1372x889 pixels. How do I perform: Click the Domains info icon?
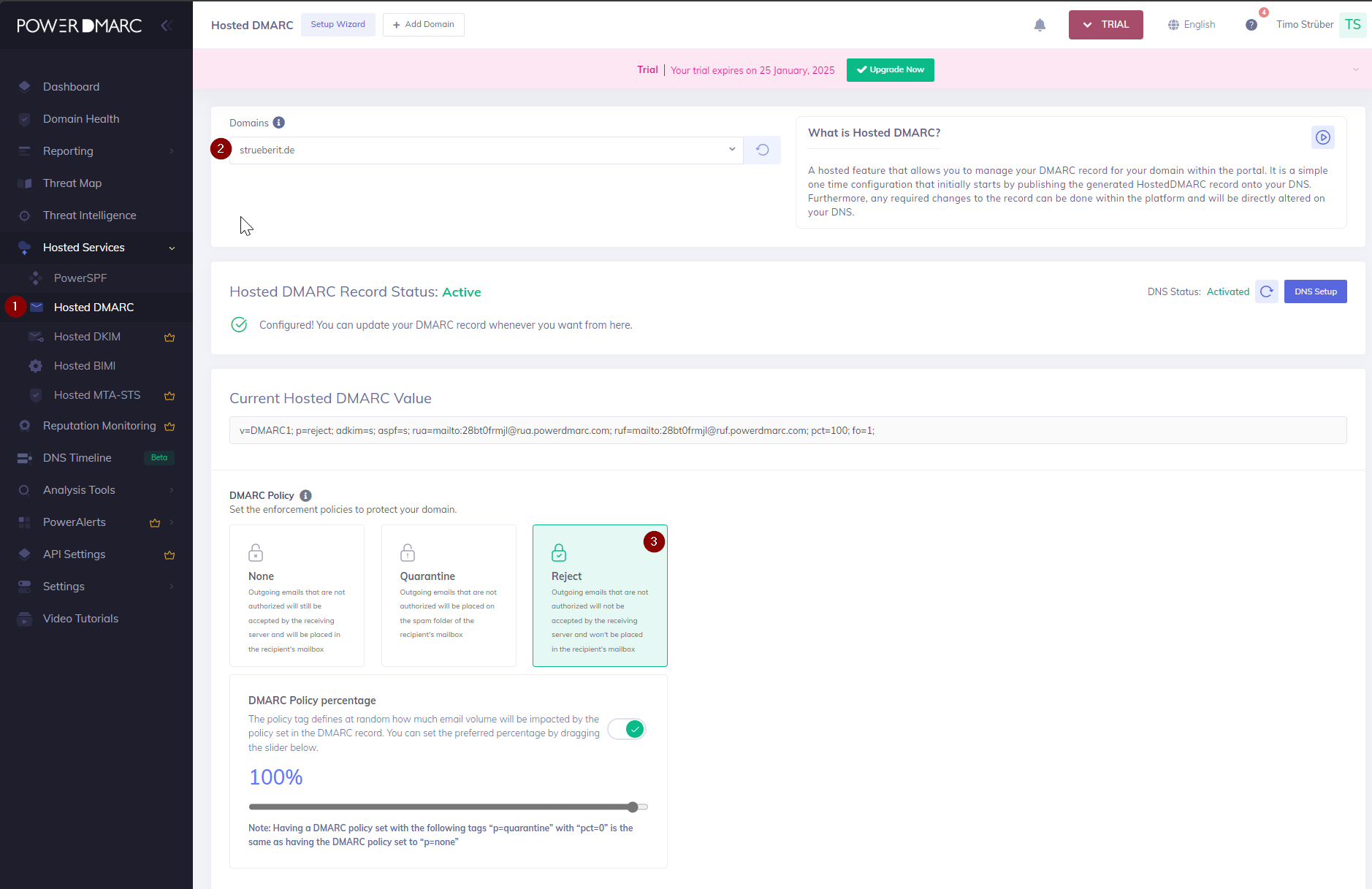tap(279, 123)
